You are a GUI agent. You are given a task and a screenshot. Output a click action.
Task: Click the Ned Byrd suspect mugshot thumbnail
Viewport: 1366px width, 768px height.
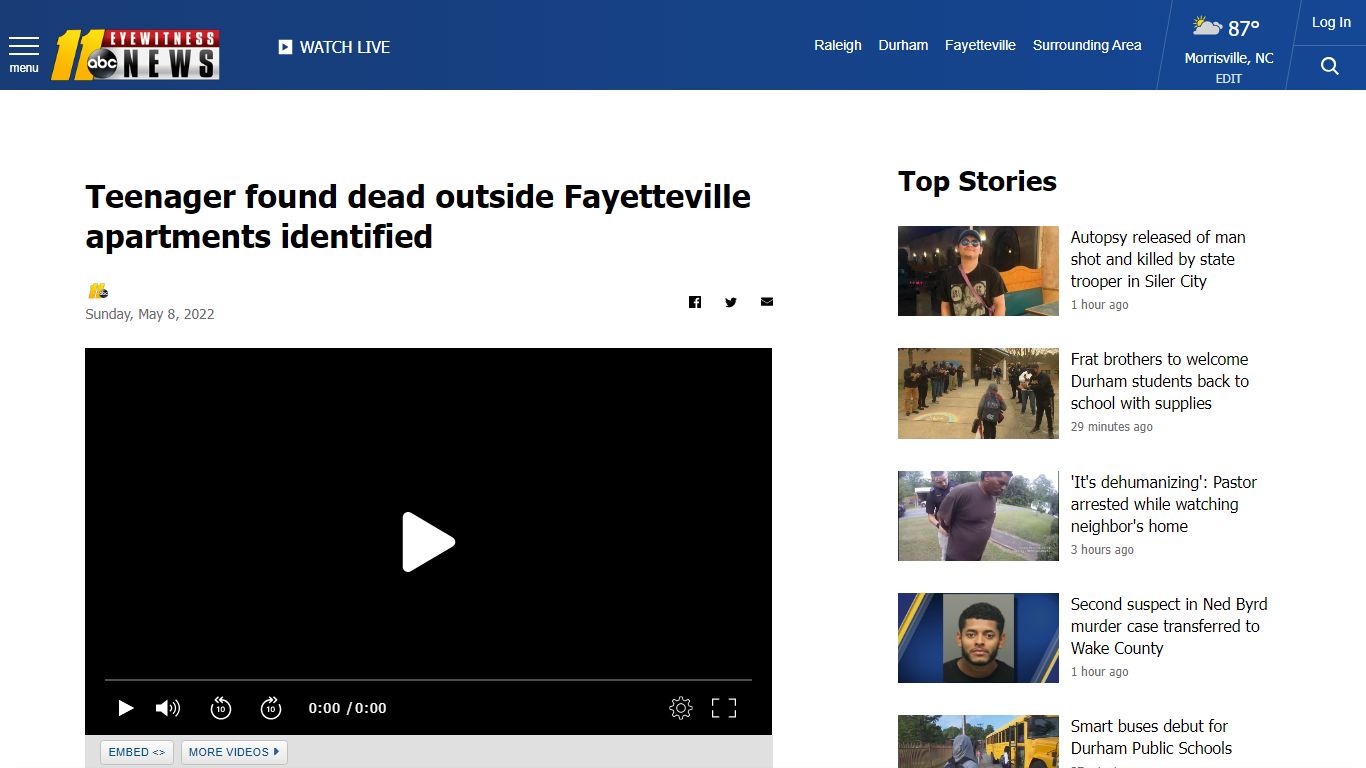978,638
